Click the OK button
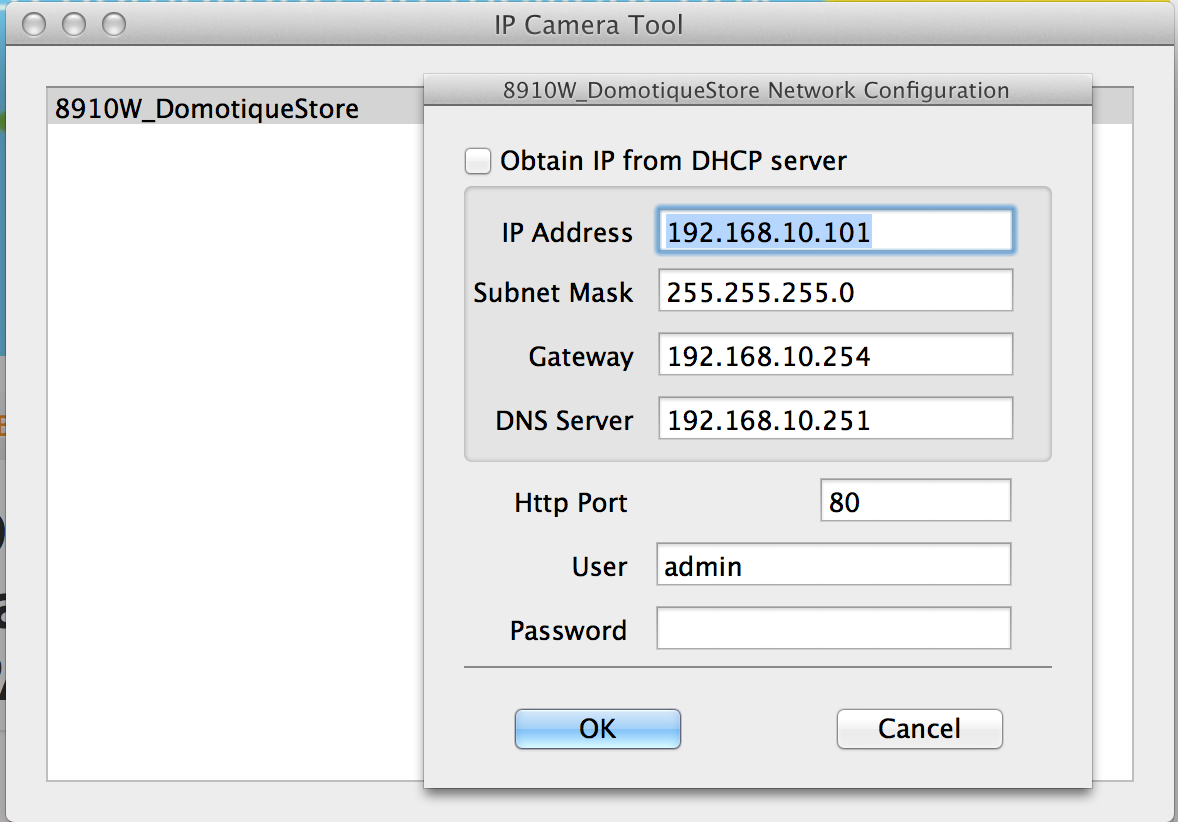The width and height of the screenshot is (1178, 822). pos(597,729)
